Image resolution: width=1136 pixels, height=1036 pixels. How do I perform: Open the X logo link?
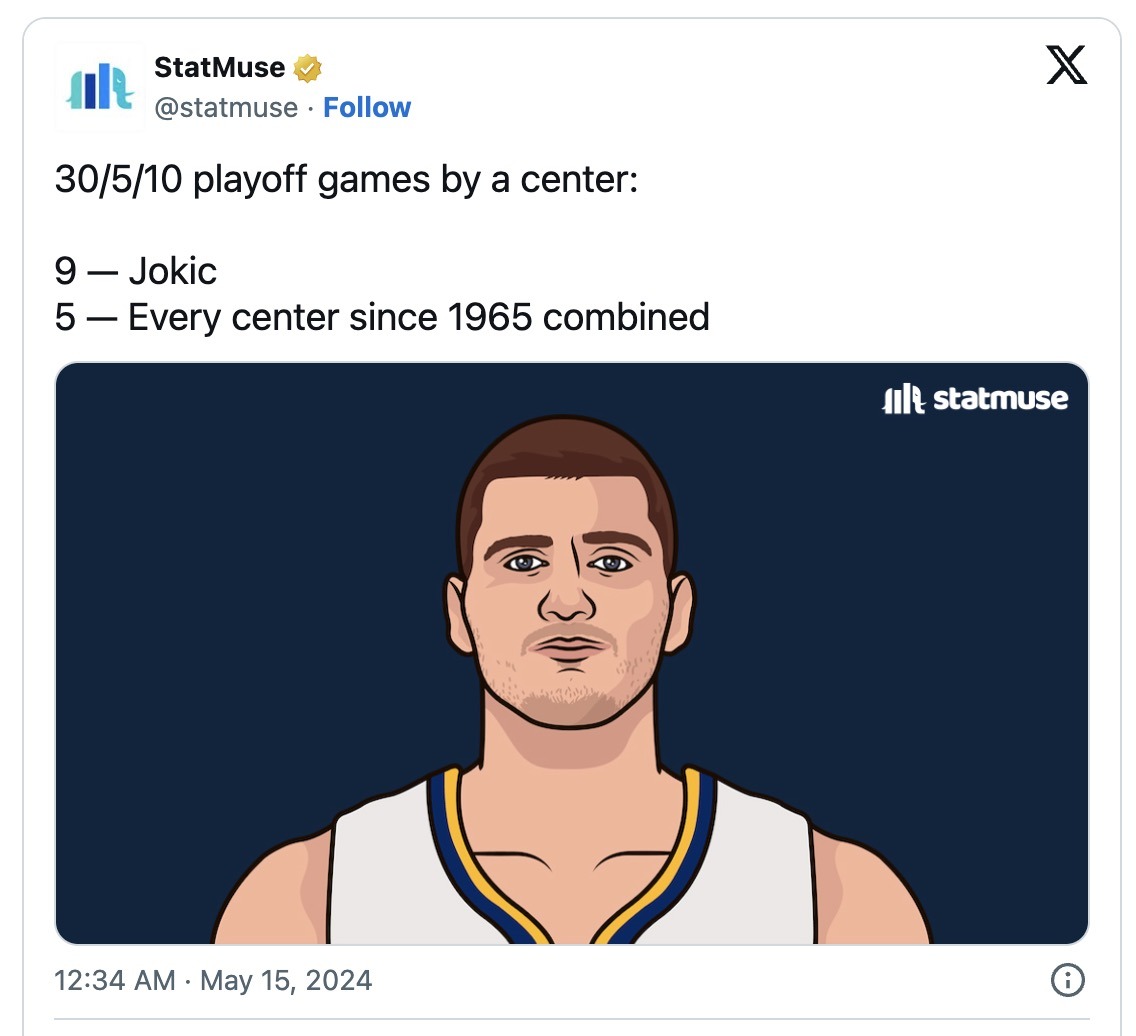click(1066, 64)
